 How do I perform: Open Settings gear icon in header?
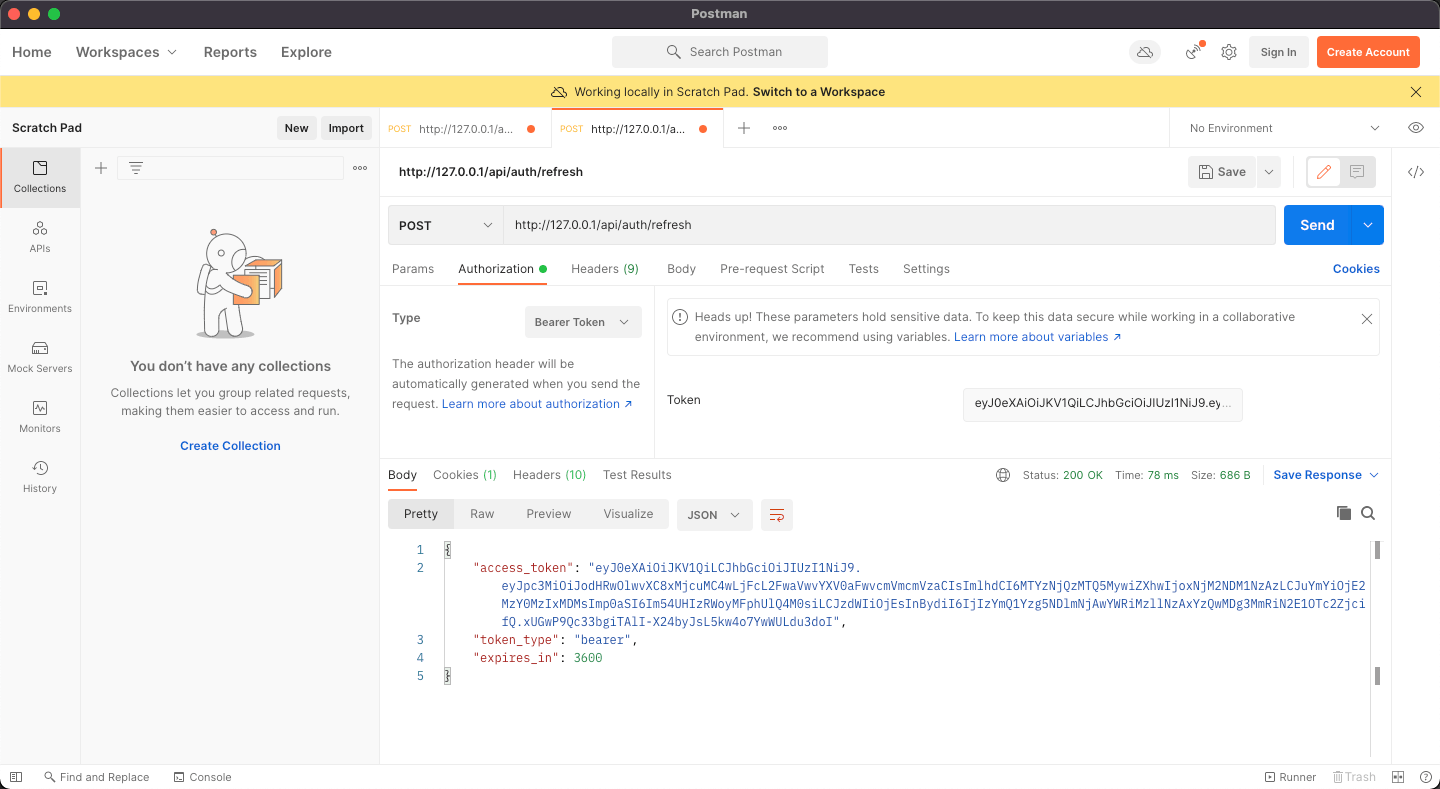pos(1229,52)
